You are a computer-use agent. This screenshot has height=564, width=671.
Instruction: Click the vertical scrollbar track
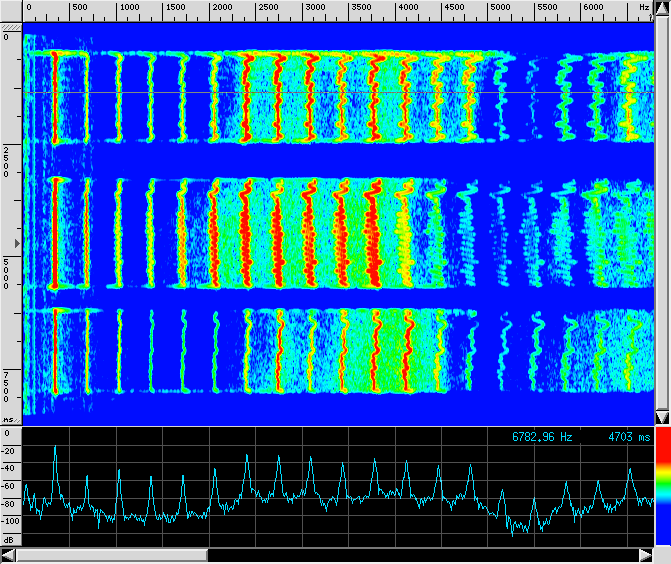(662, 200)
